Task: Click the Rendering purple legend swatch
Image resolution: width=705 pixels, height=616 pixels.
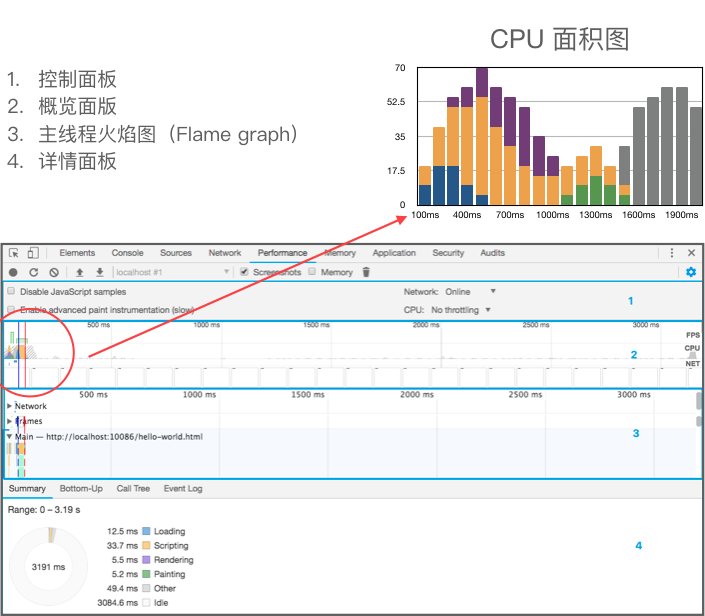Action: pyautogui.click(x=146, y=560)
